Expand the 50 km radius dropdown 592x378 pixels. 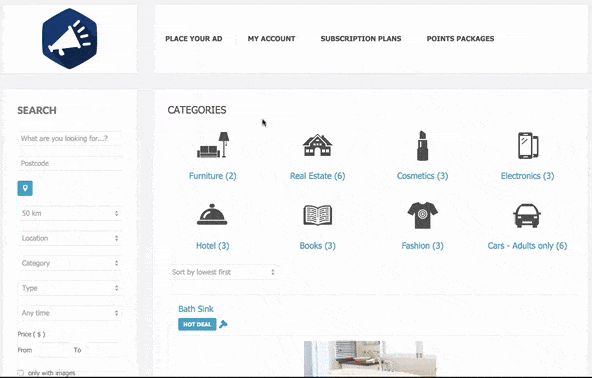click(x=70, y=213)
